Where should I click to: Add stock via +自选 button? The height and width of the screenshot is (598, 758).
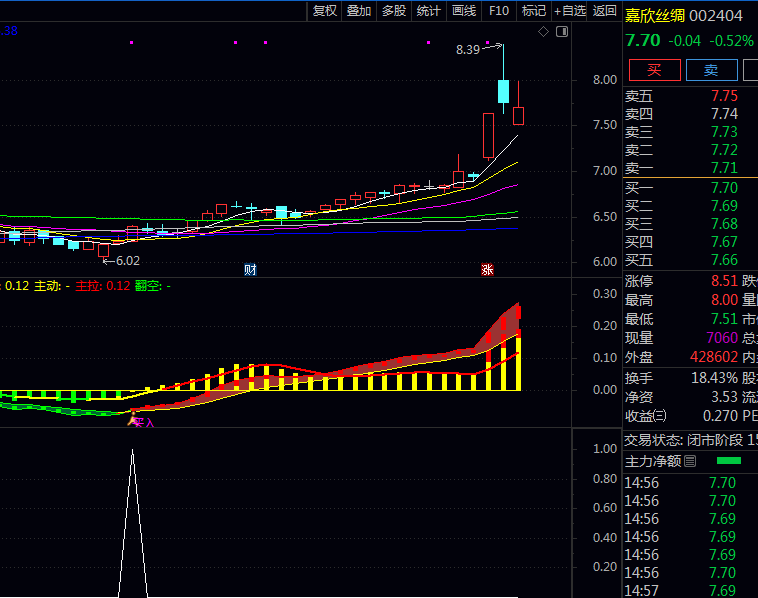click(x=569, y=11)
